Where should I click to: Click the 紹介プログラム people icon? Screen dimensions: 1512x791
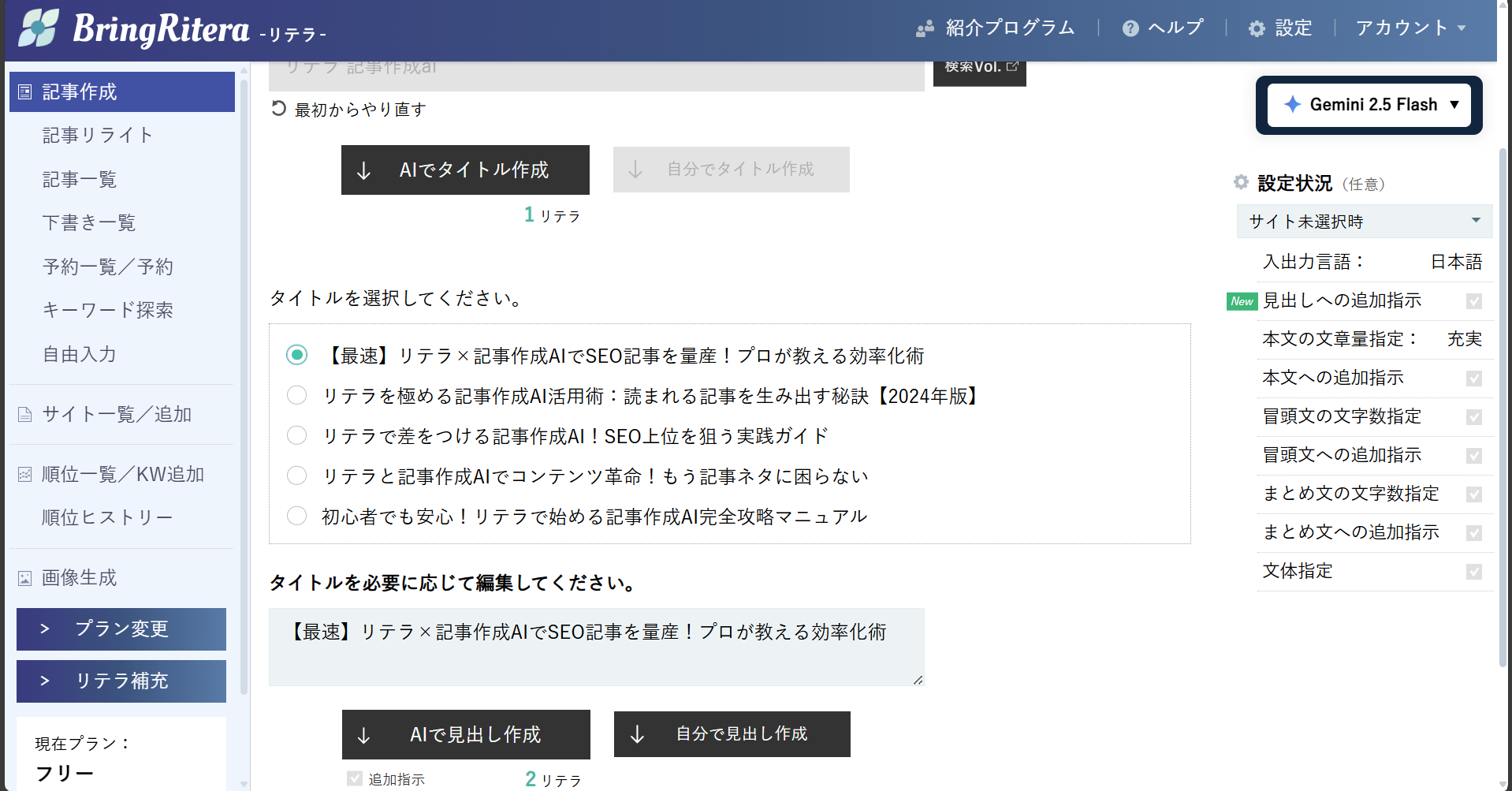coord(925,28)
